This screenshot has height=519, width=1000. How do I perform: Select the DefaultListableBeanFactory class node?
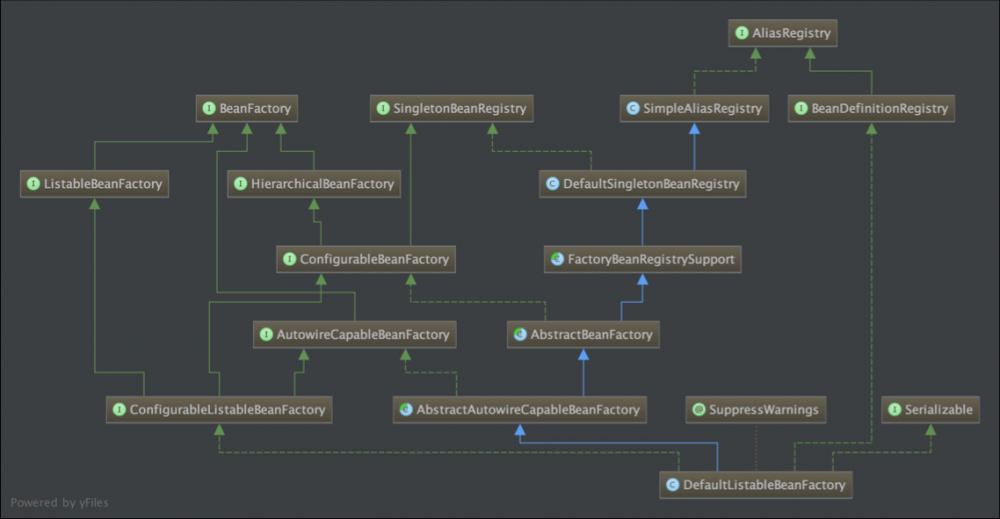click(x=756, y=485)
